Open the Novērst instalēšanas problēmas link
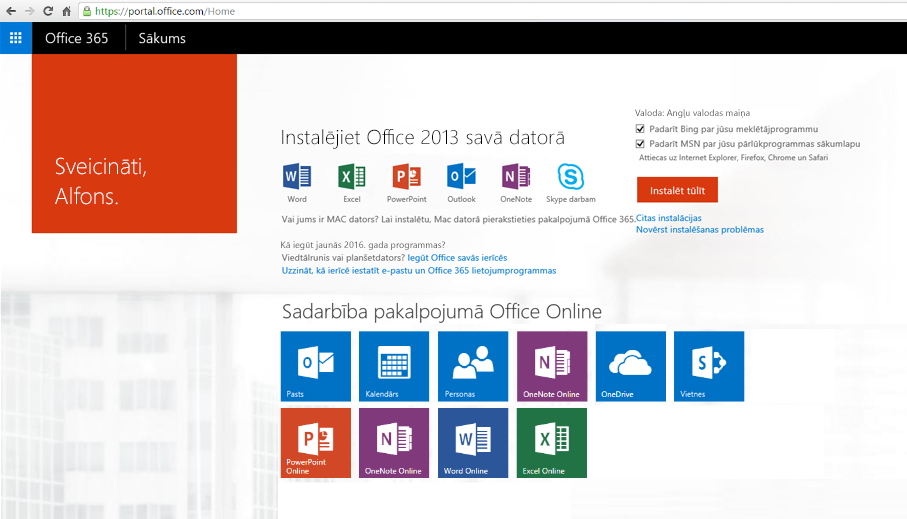The height and width of the screenshot is (519, 907). (x=700, y=230)
